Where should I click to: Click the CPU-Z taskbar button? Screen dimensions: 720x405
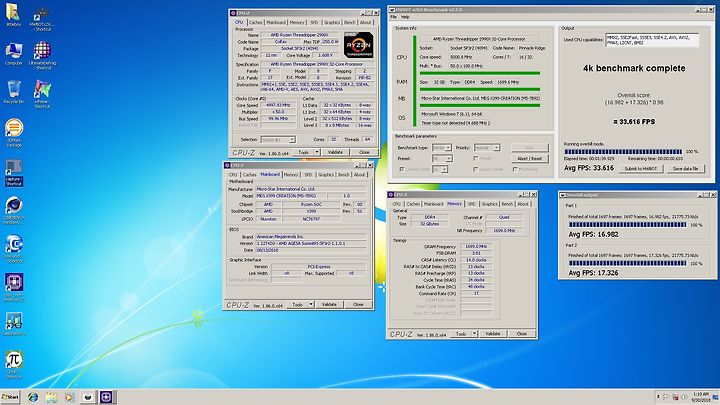107,397
